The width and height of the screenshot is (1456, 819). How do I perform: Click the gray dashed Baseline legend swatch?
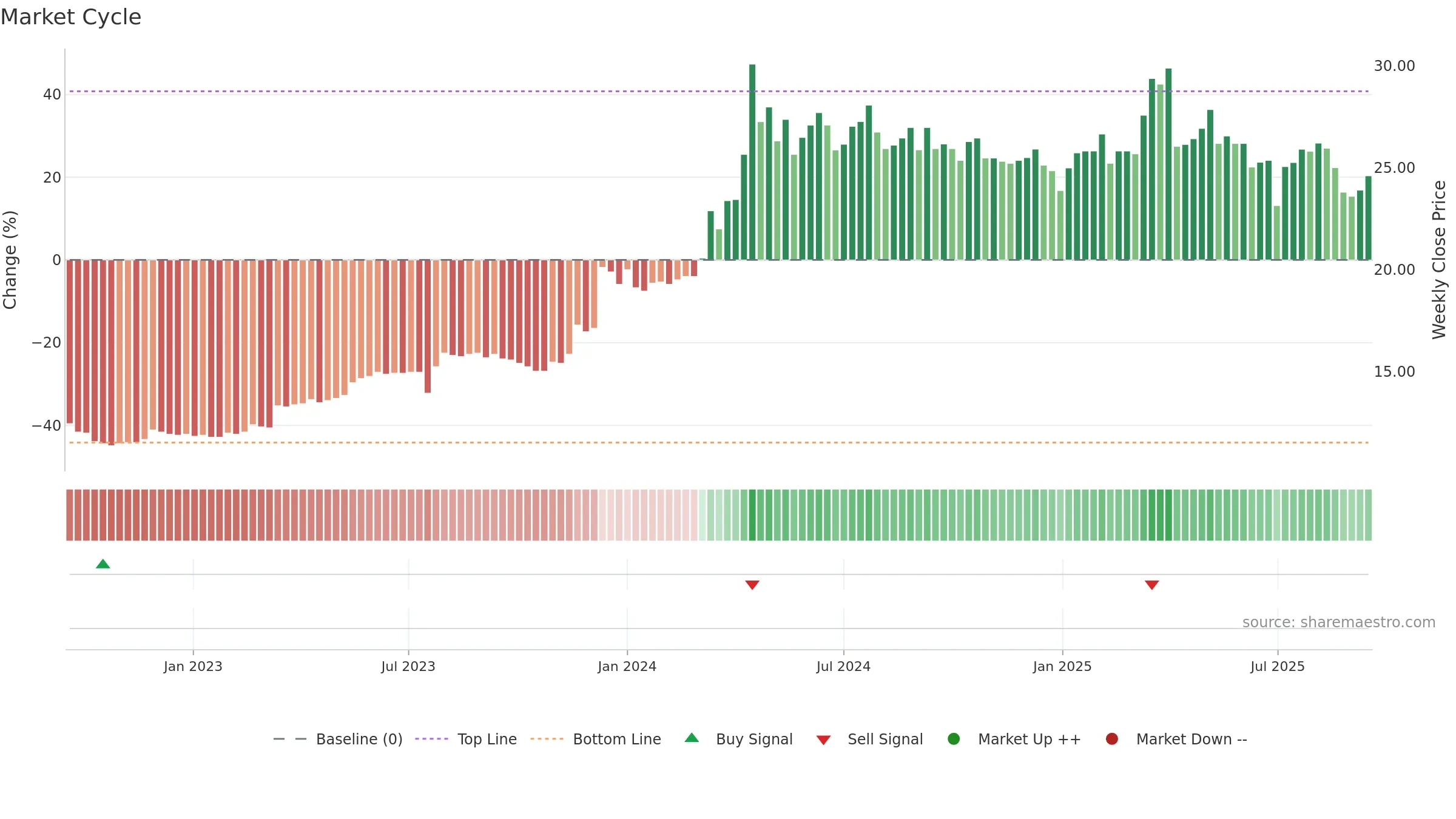click(x=290, y=739)
